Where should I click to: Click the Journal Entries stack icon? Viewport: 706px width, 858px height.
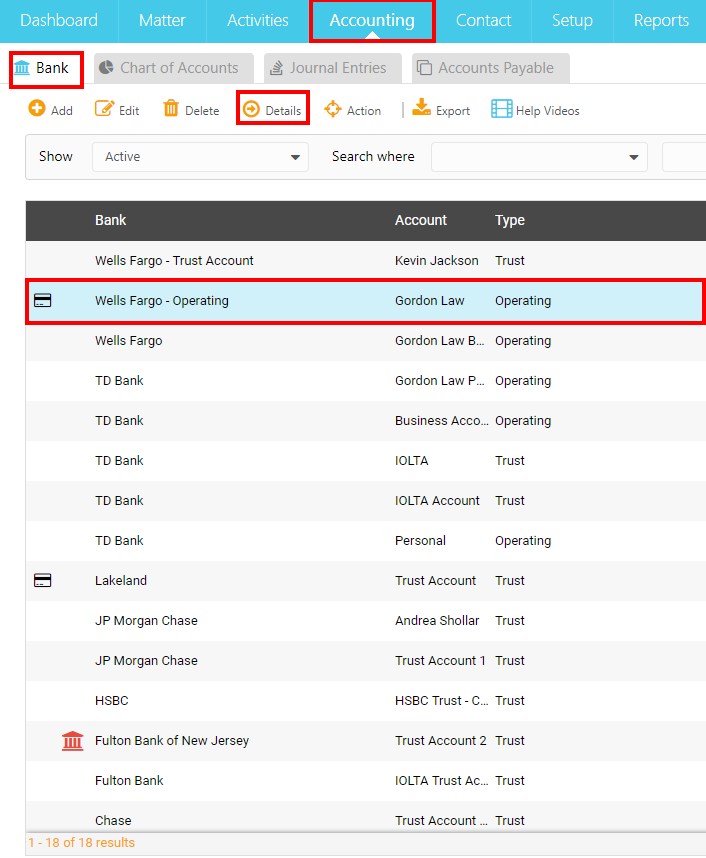pyautogui.click(x=277, y=68)
